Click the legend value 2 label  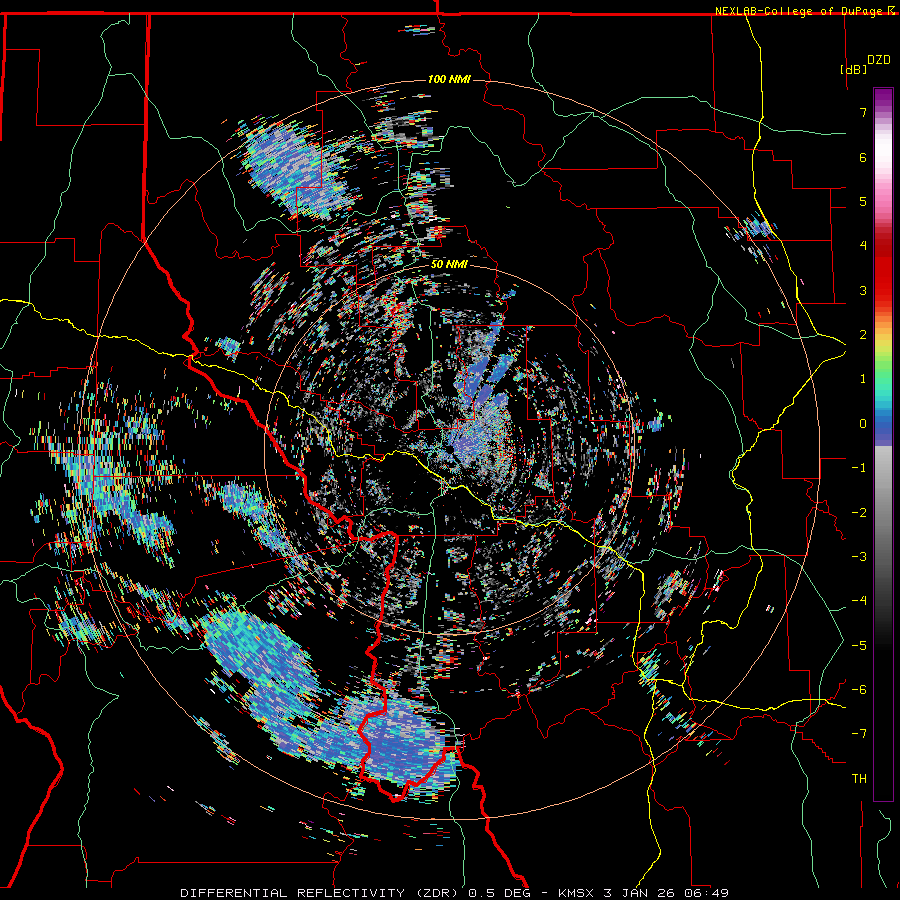(863, 335)
